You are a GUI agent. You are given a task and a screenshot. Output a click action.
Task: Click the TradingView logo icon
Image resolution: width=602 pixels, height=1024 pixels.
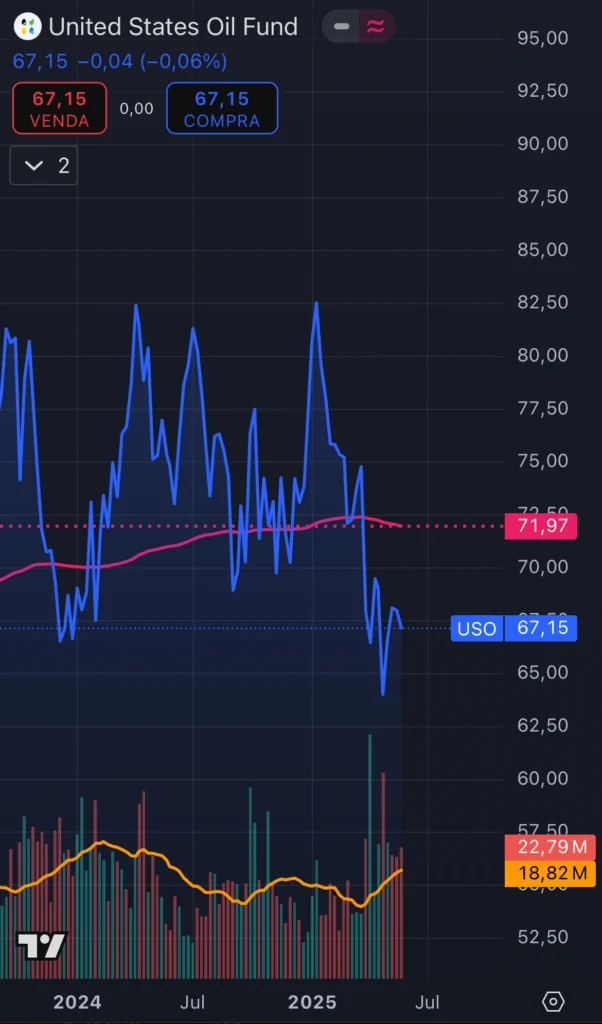(42, 946)
